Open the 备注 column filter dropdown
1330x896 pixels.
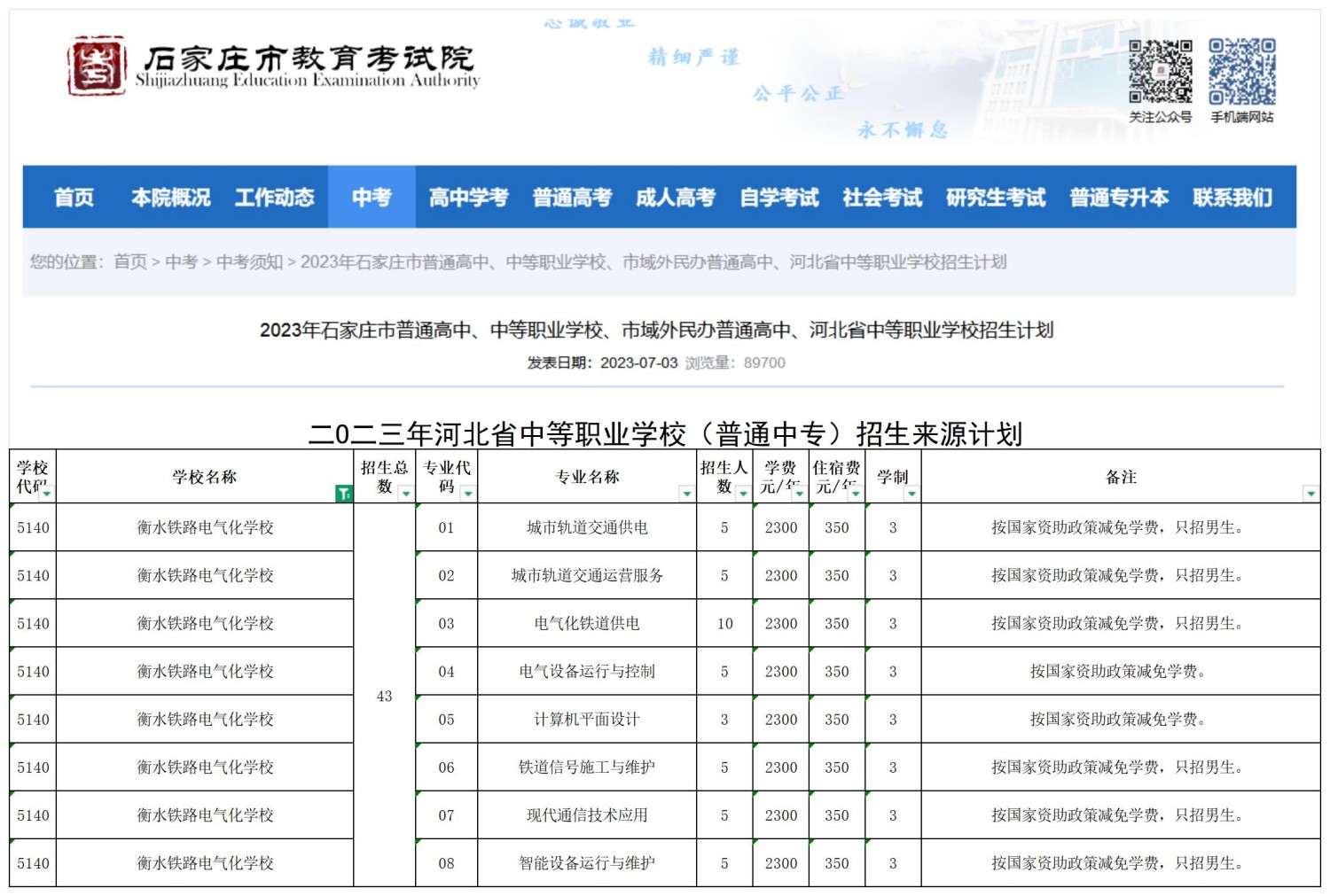click(1310, 494)
